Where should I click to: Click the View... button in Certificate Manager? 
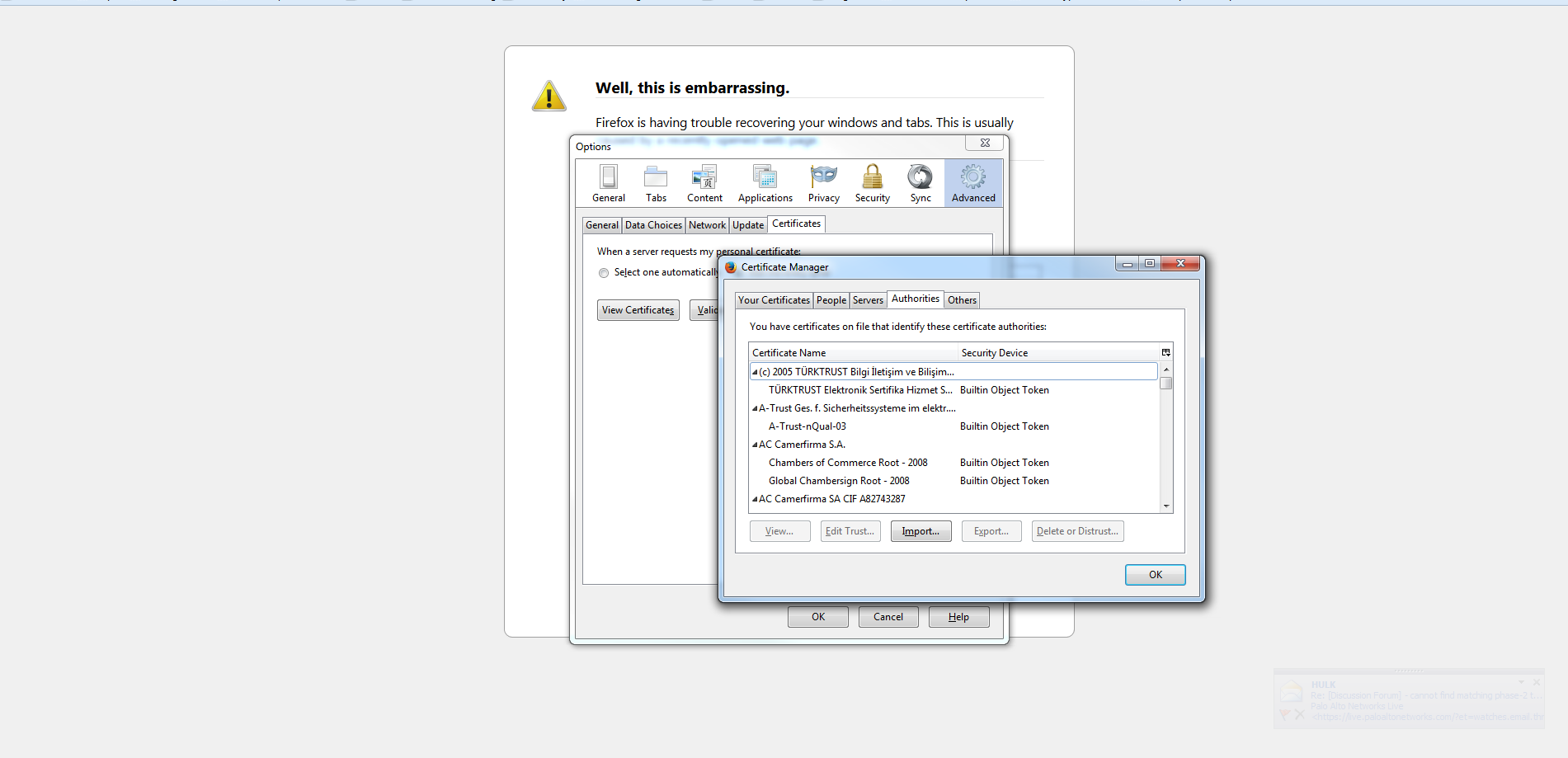779,531
